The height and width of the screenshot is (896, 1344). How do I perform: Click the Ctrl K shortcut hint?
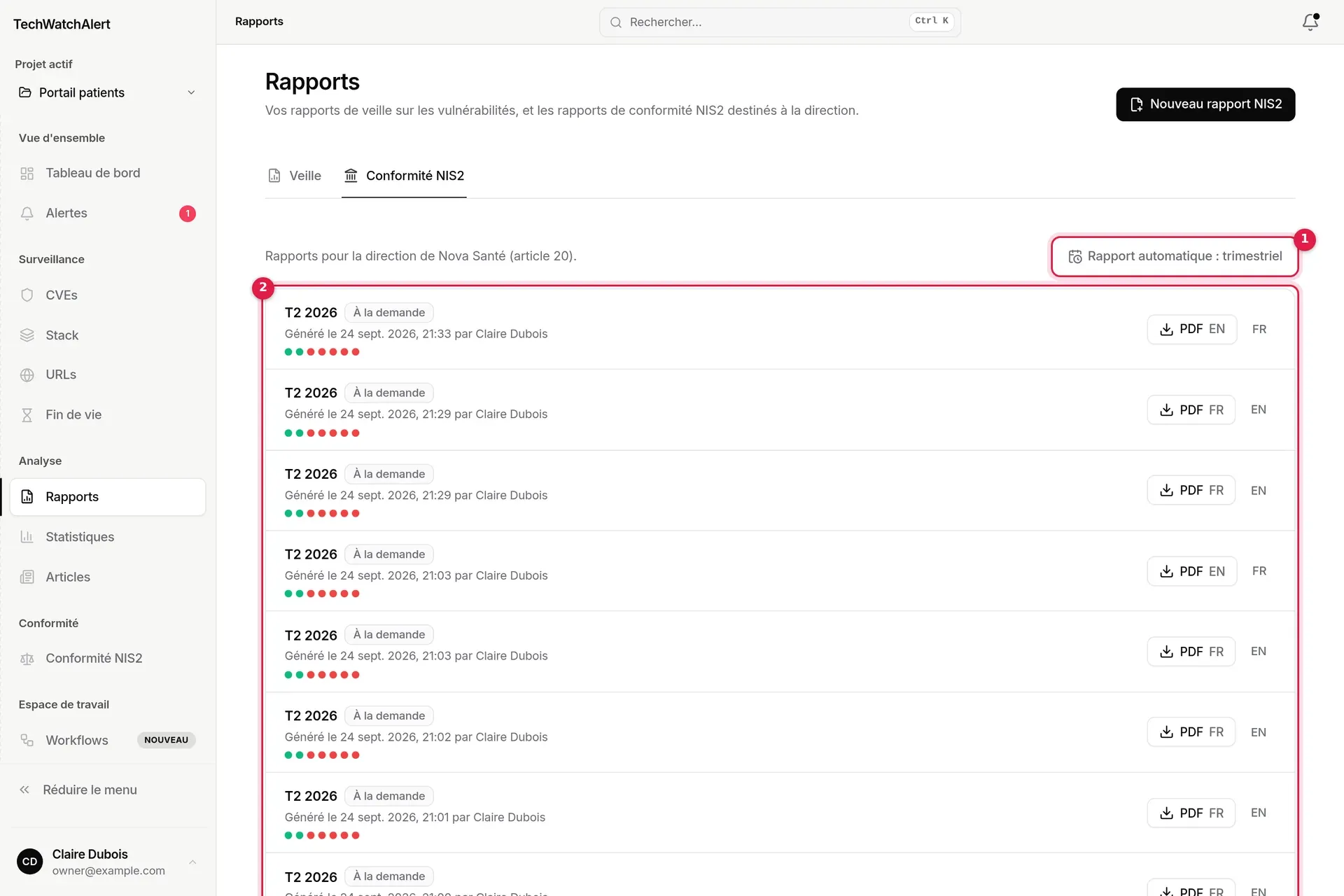pyautogui.click(x=932, y=21)
